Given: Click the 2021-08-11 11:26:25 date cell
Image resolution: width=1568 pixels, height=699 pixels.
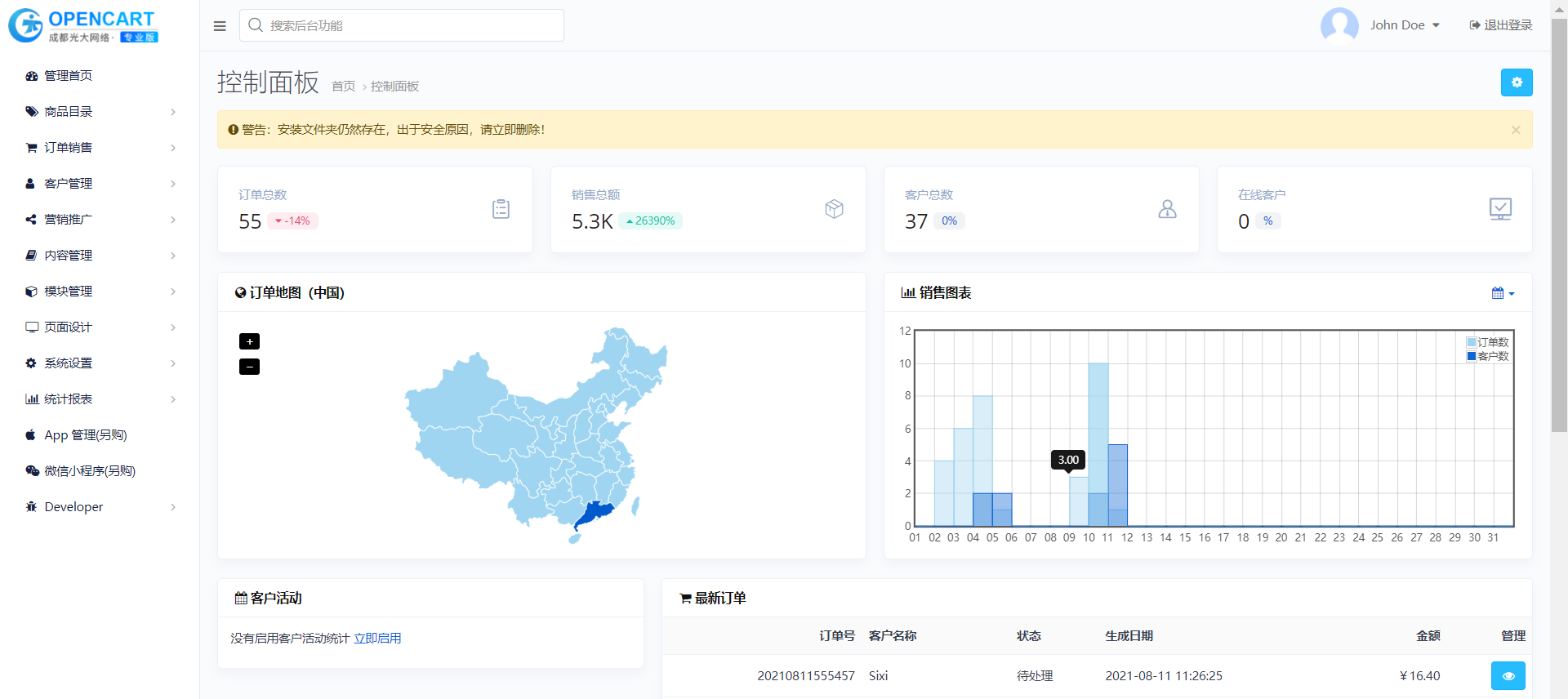Looking at the screenshot, I should pyautogui.click(x=1164, y=676).
